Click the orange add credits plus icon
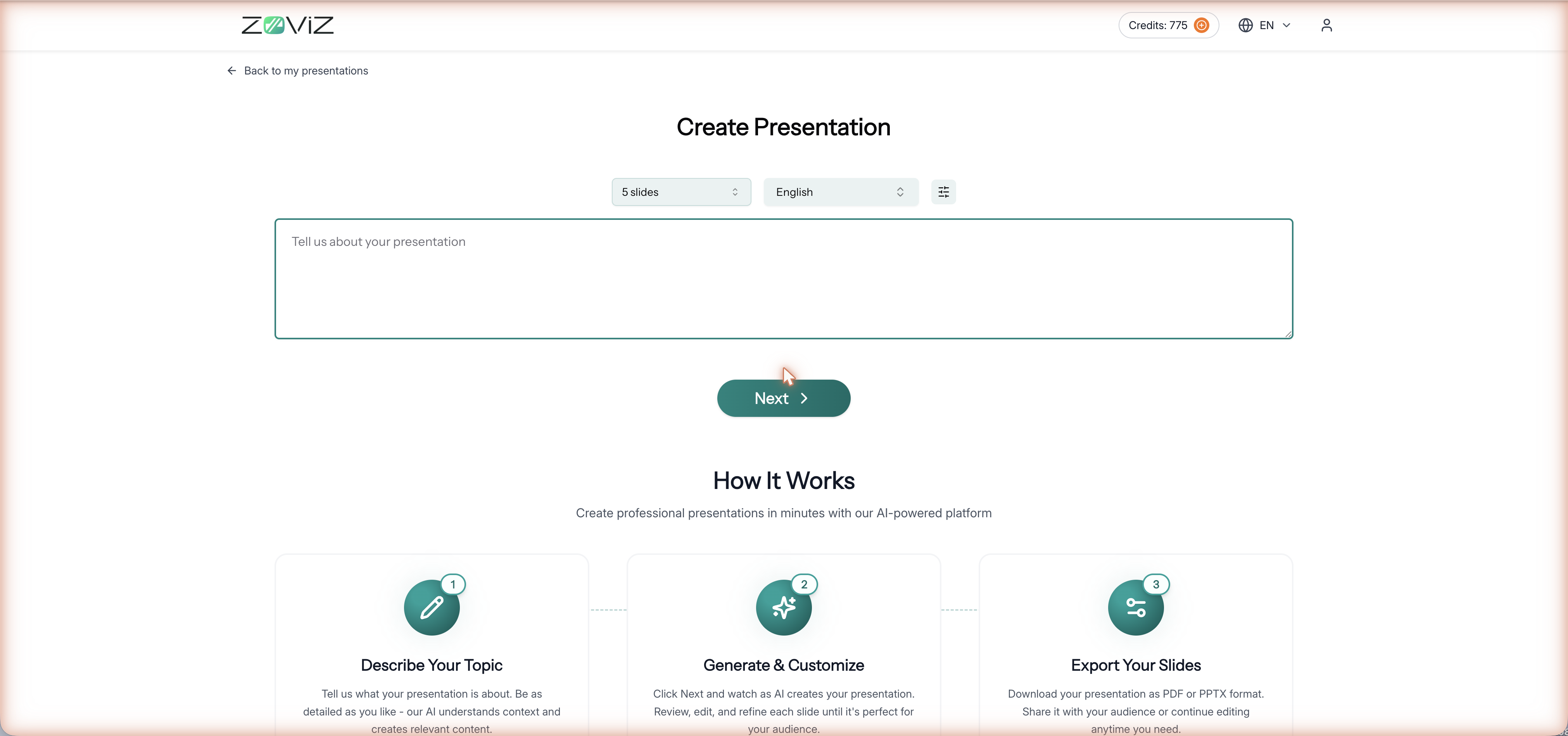The width and height of the screenshot is (1568, 736). click(x=1201, y=25)
